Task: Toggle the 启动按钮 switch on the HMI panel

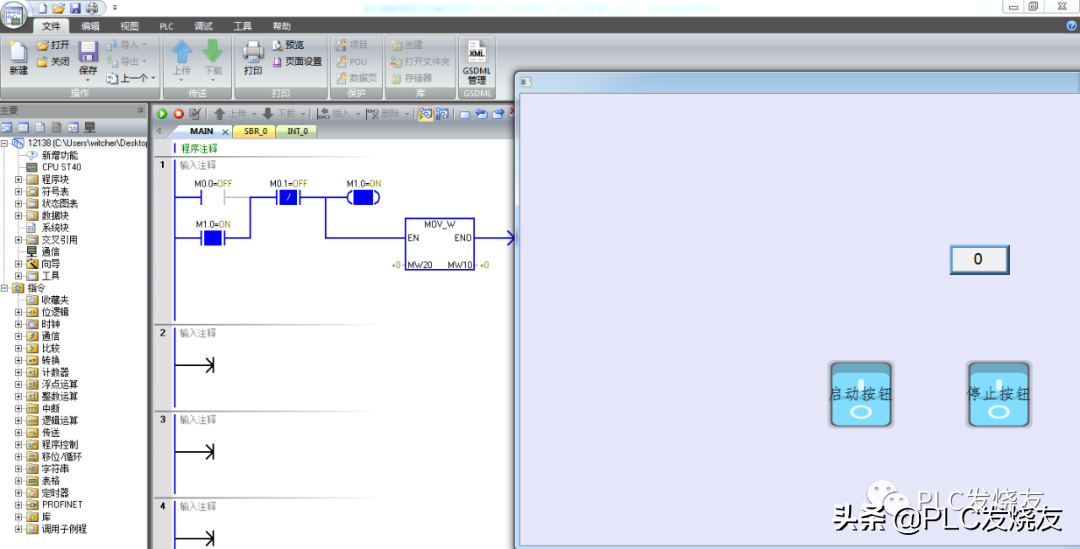Action: click(x=860, y=394)
